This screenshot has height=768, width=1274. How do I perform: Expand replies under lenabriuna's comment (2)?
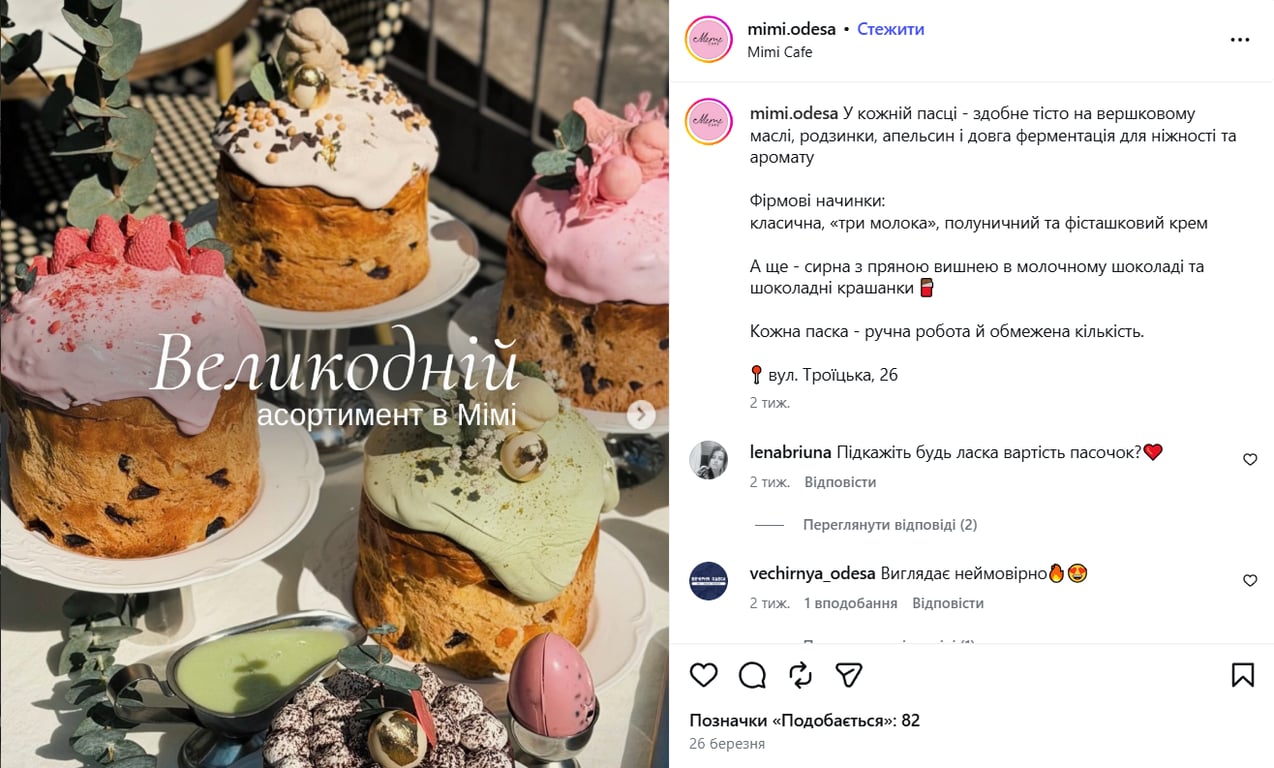coord(890,524)
